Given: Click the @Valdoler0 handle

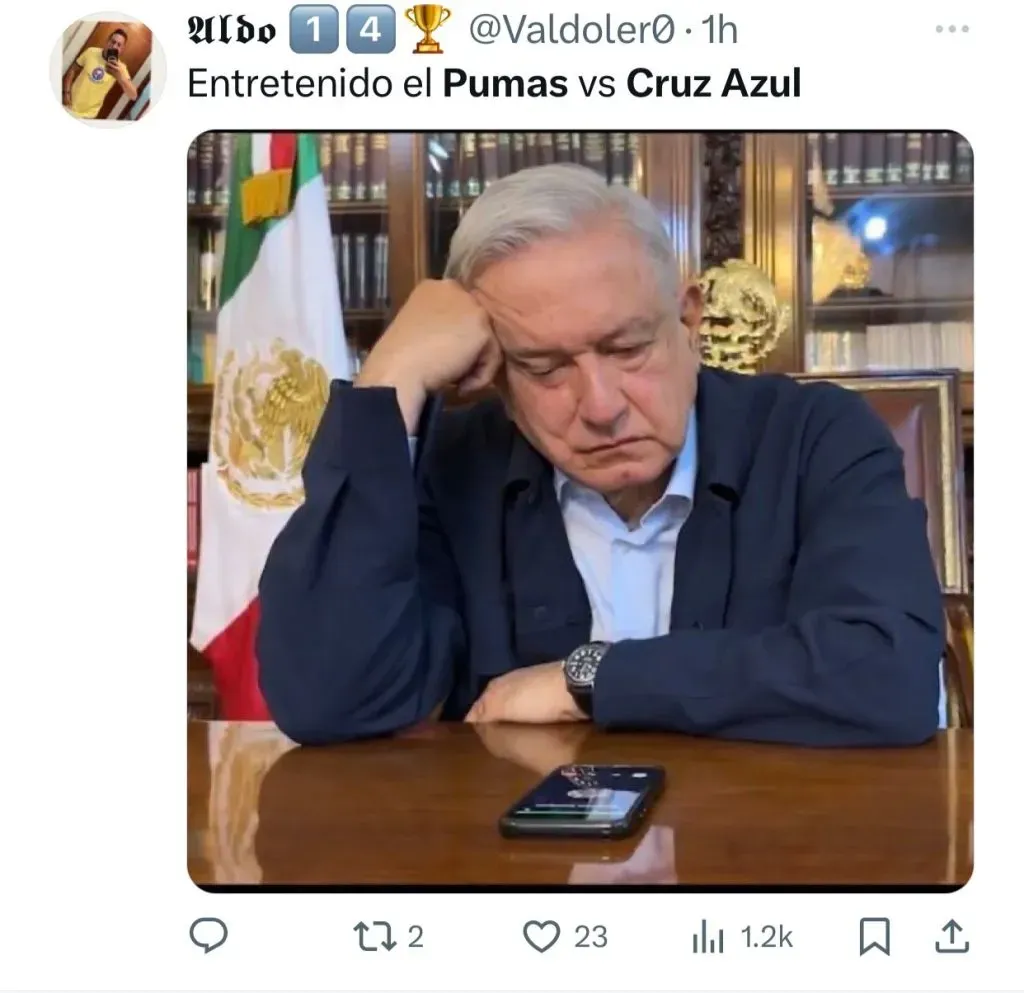Looking at the screenshot, I should [x=571, y=30].
